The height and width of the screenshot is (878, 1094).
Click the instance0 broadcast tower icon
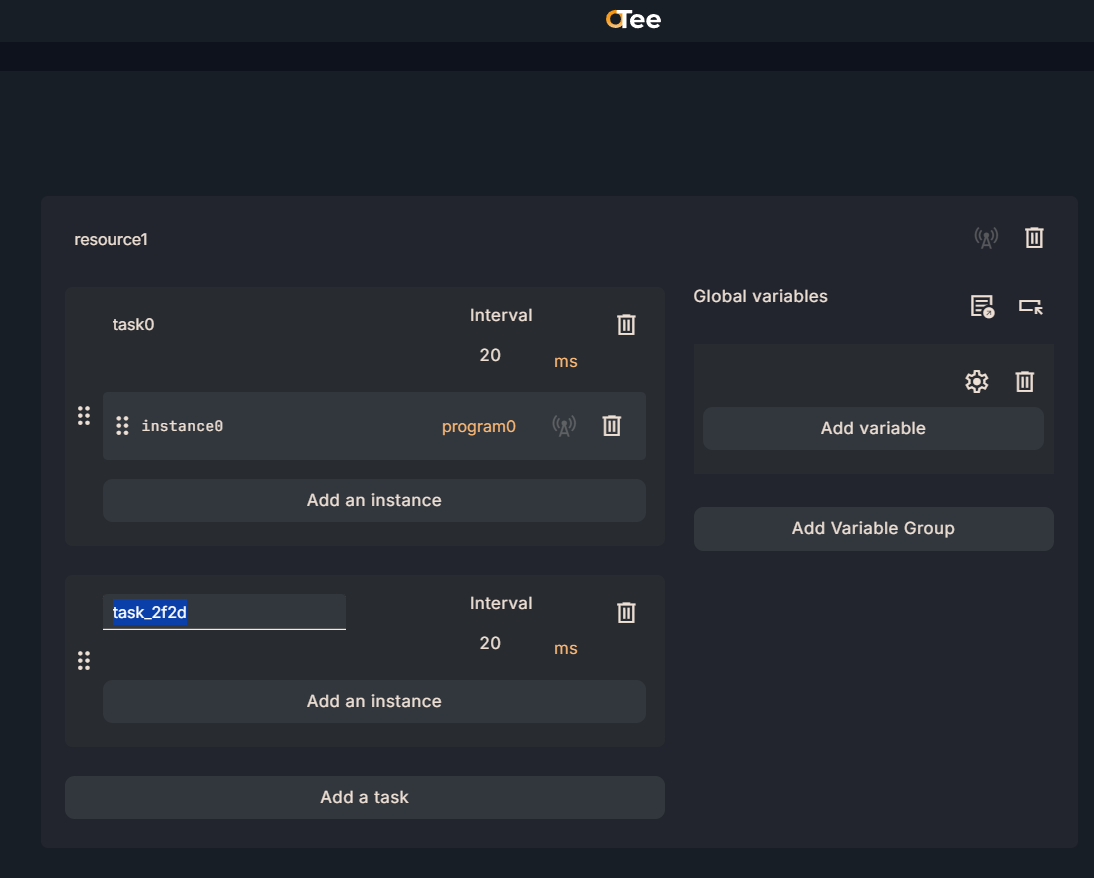click(564, 426)
